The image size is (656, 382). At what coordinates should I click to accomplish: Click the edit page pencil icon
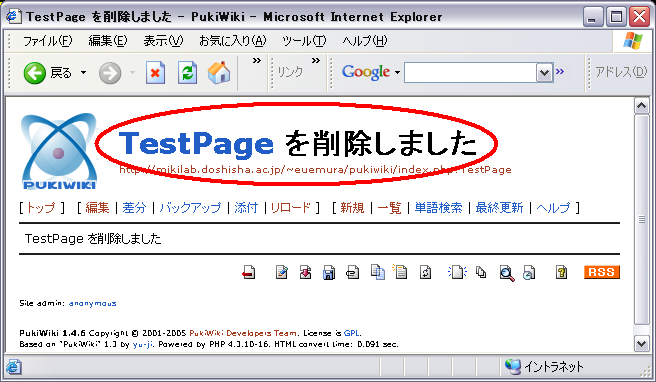[x=282, y=273]
